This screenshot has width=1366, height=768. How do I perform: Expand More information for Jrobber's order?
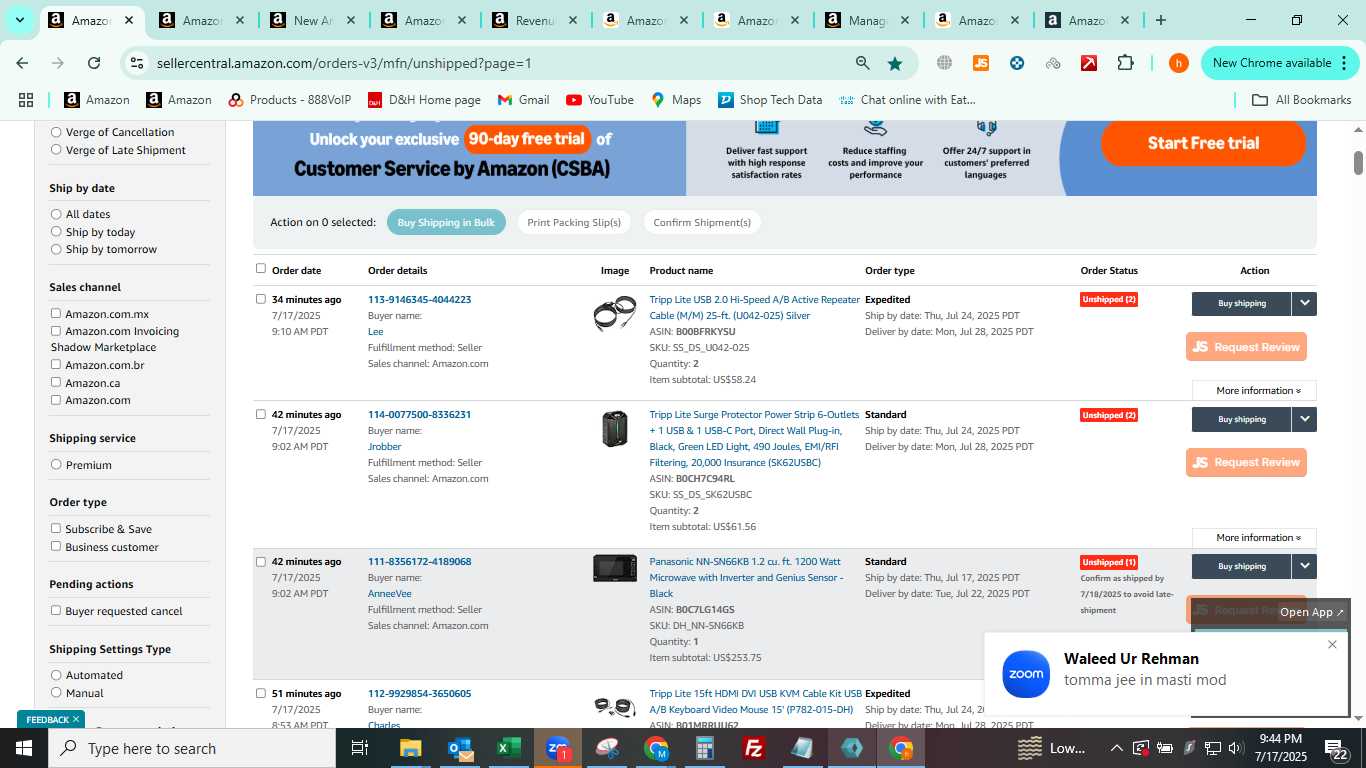1254,537
